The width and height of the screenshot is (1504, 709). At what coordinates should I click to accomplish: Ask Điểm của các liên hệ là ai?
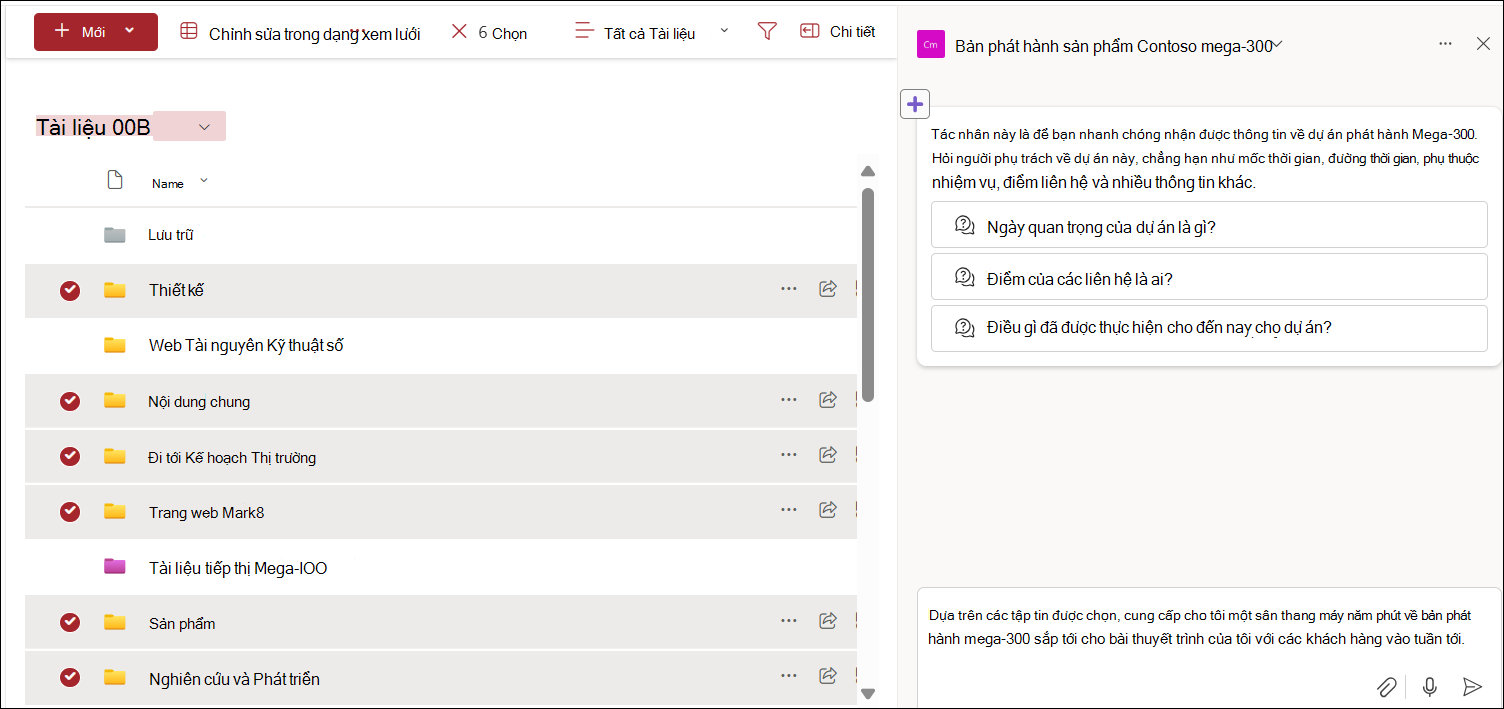[1209, 278]
